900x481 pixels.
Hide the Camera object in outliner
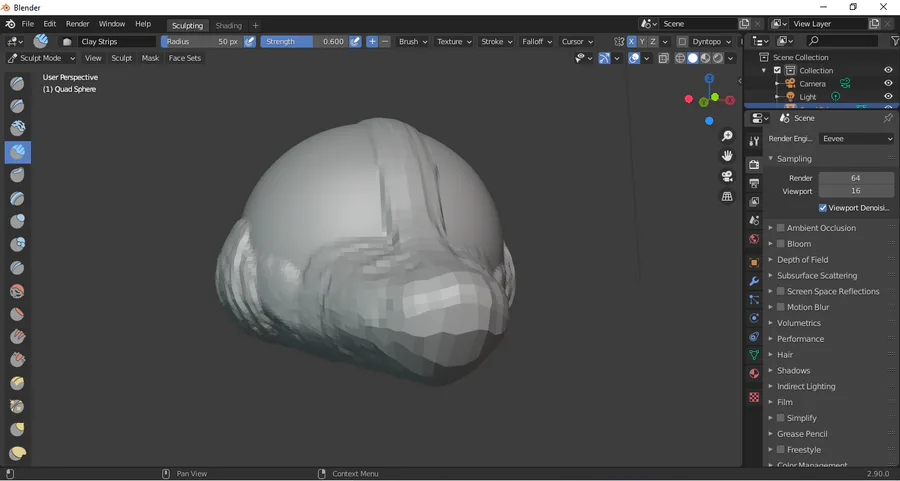(889, 83)
